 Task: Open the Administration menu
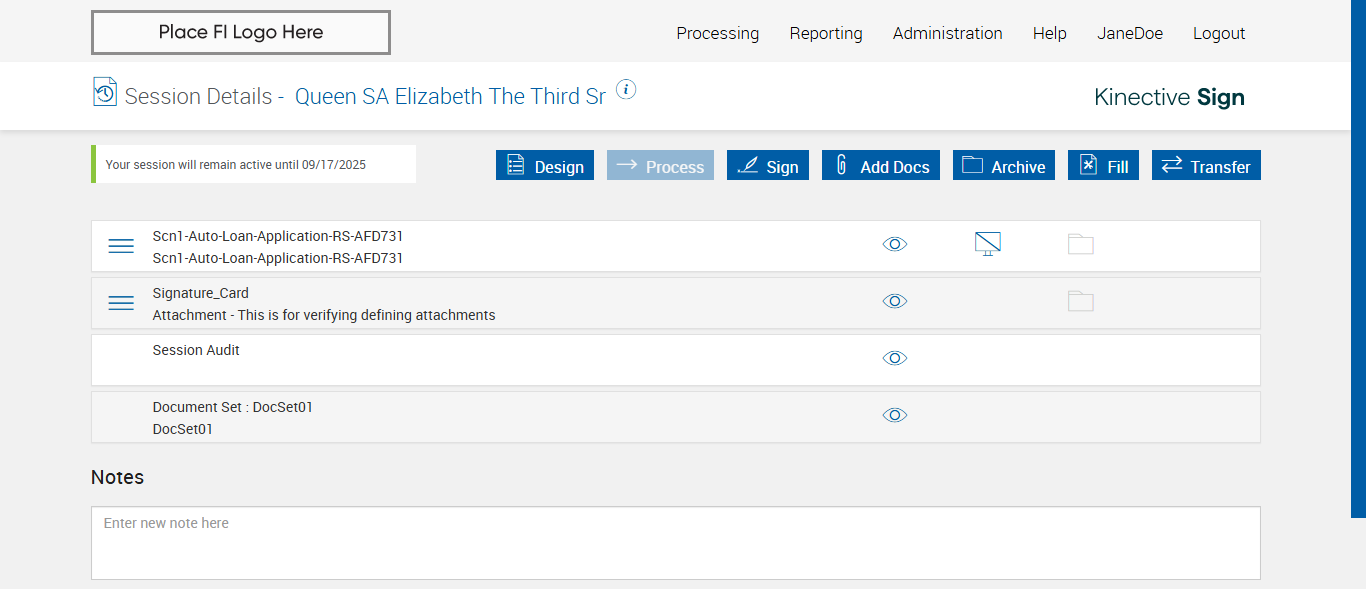947,33
